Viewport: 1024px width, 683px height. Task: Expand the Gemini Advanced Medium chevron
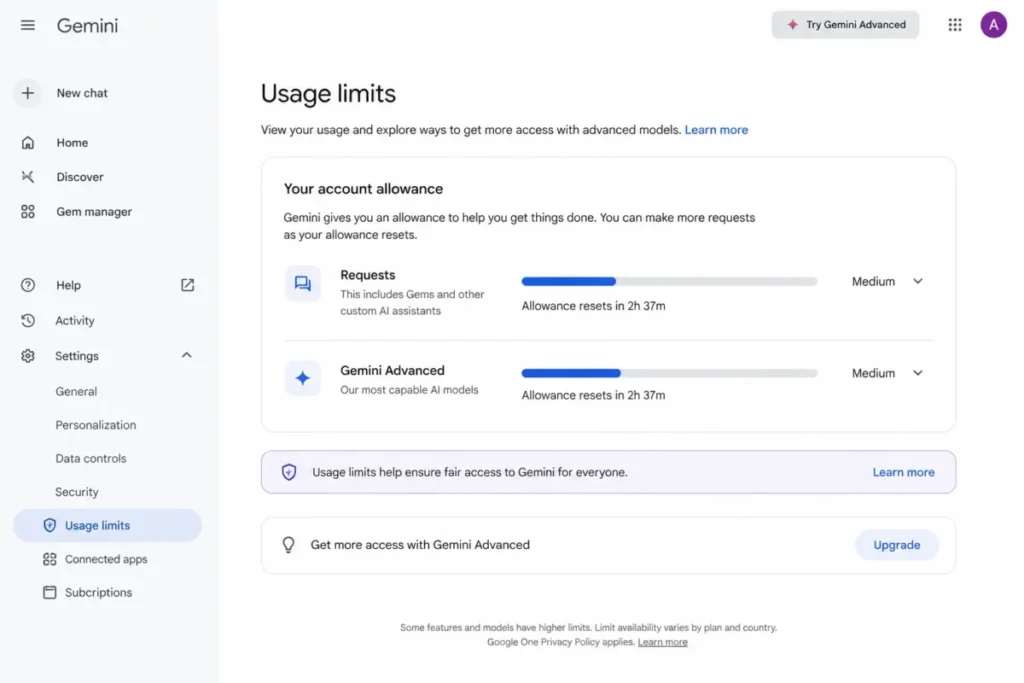[918, 373]
